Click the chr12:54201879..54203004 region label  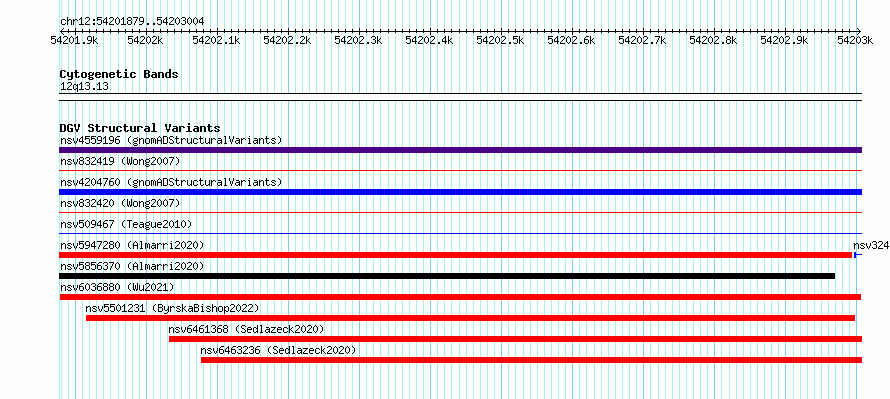[132, 22]
